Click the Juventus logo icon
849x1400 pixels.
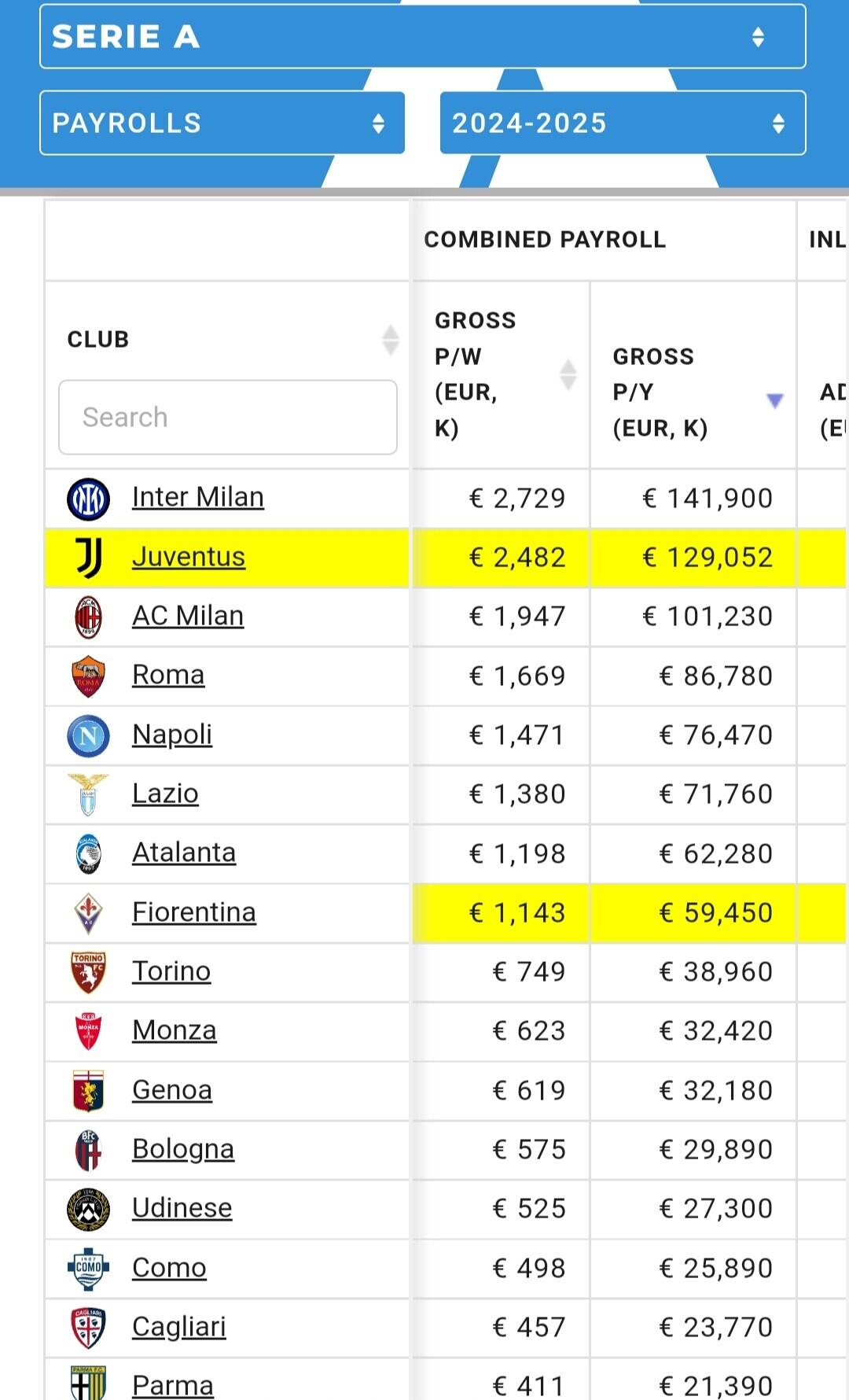88,558
